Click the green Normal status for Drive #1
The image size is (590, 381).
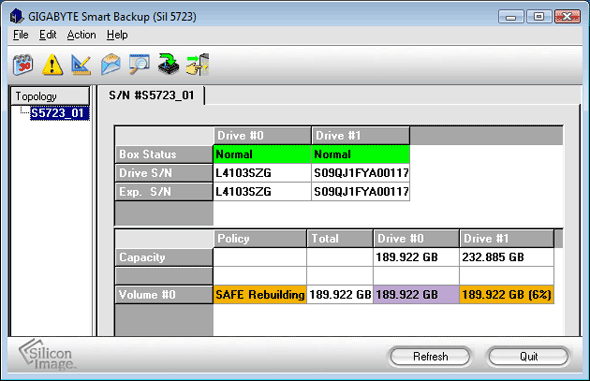[x=360, y=154]
